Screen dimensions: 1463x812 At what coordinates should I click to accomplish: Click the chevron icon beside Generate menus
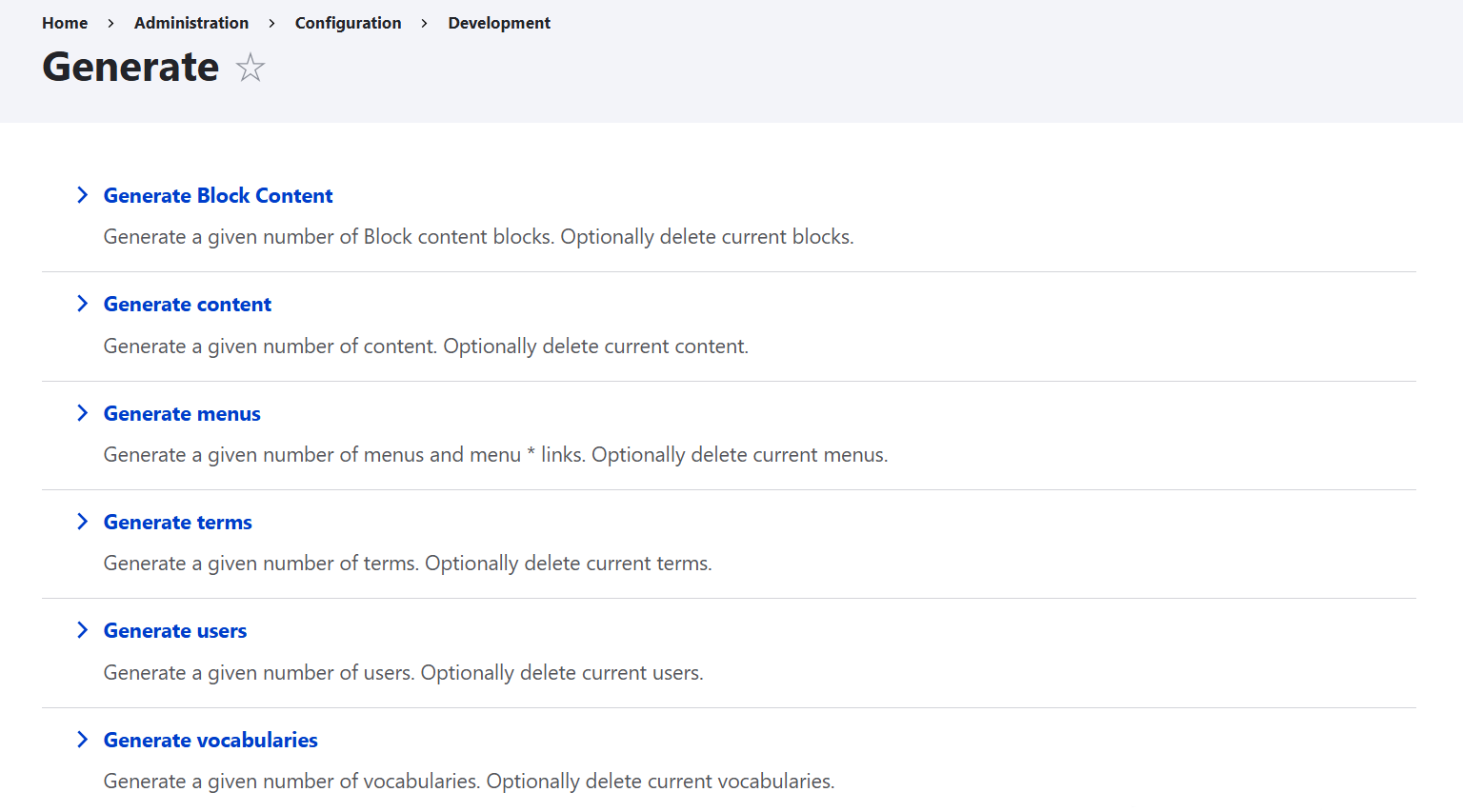pyautogui.click(x=83, y=413)
